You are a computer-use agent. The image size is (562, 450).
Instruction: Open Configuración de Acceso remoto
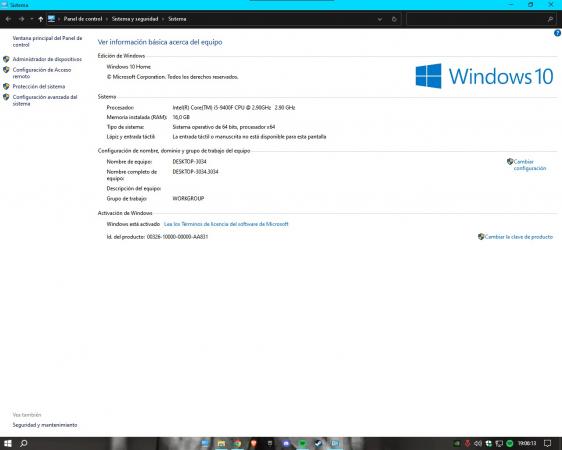pos(42,73)
